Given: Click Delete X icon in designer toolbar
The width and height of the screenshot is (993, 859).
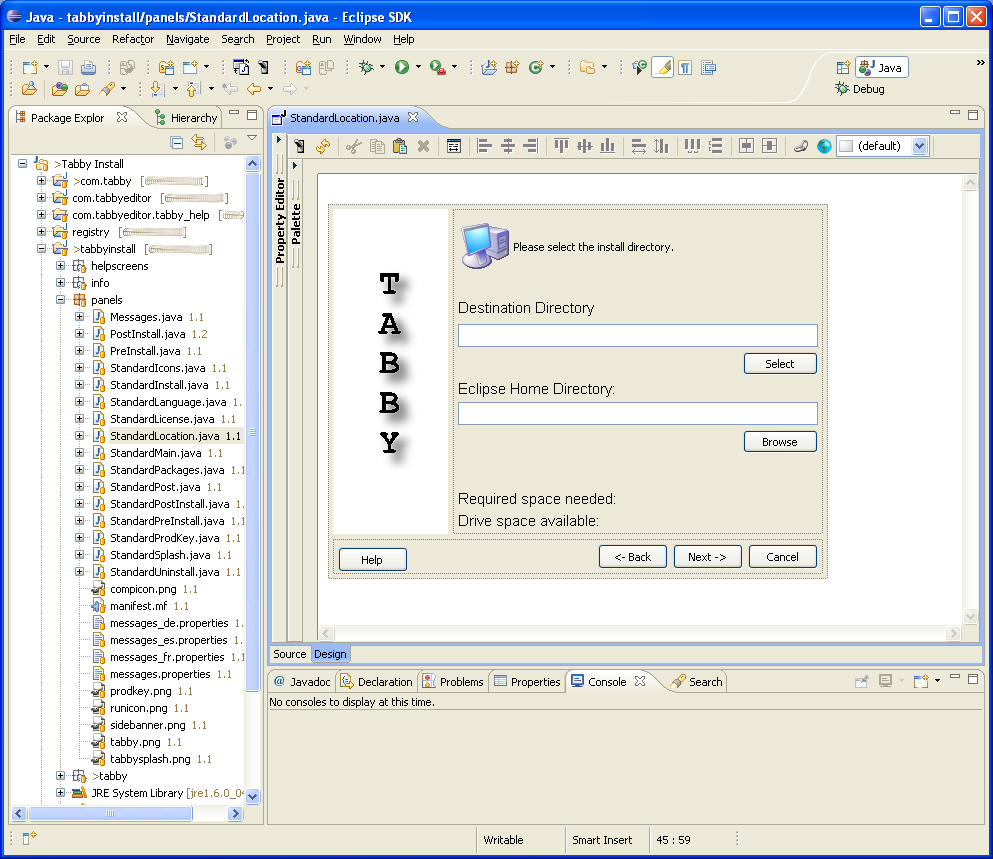Looking at the screenshot, I should [x=423, y=146].
